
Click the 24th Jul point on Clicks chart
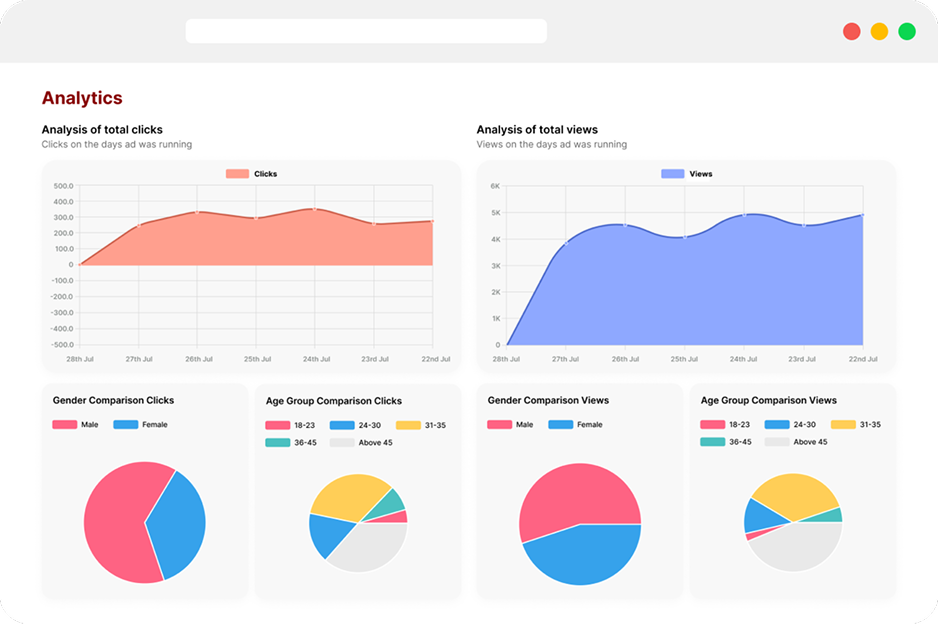pyautogui.click(x=314, y=209)
